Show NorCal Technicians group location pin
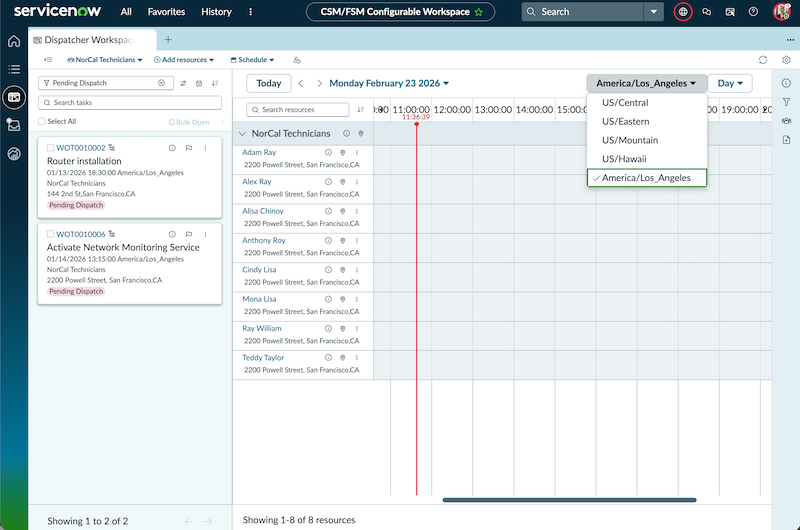800x530 pixels. (x=361, y=134)
